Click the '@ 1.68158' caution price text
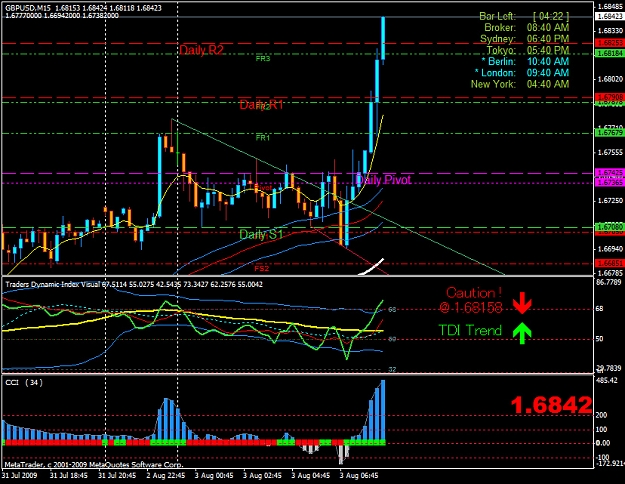 tap(471, 308)
